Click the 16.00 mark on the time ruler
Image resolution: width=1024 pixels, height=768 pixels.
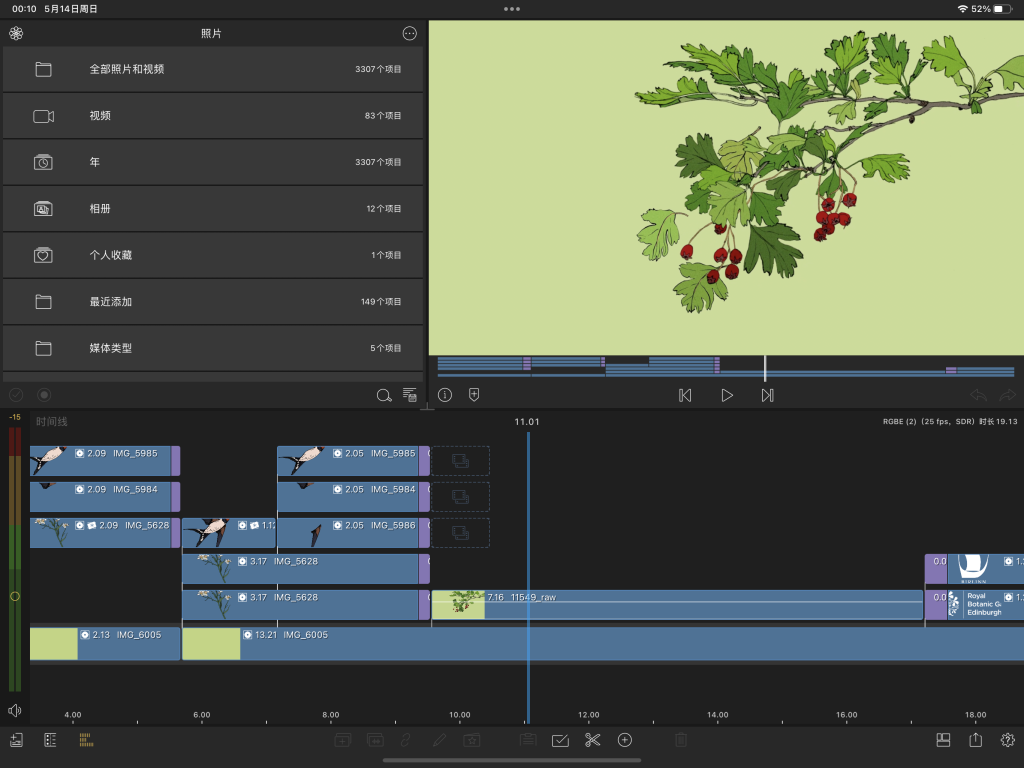pos(846,715)
